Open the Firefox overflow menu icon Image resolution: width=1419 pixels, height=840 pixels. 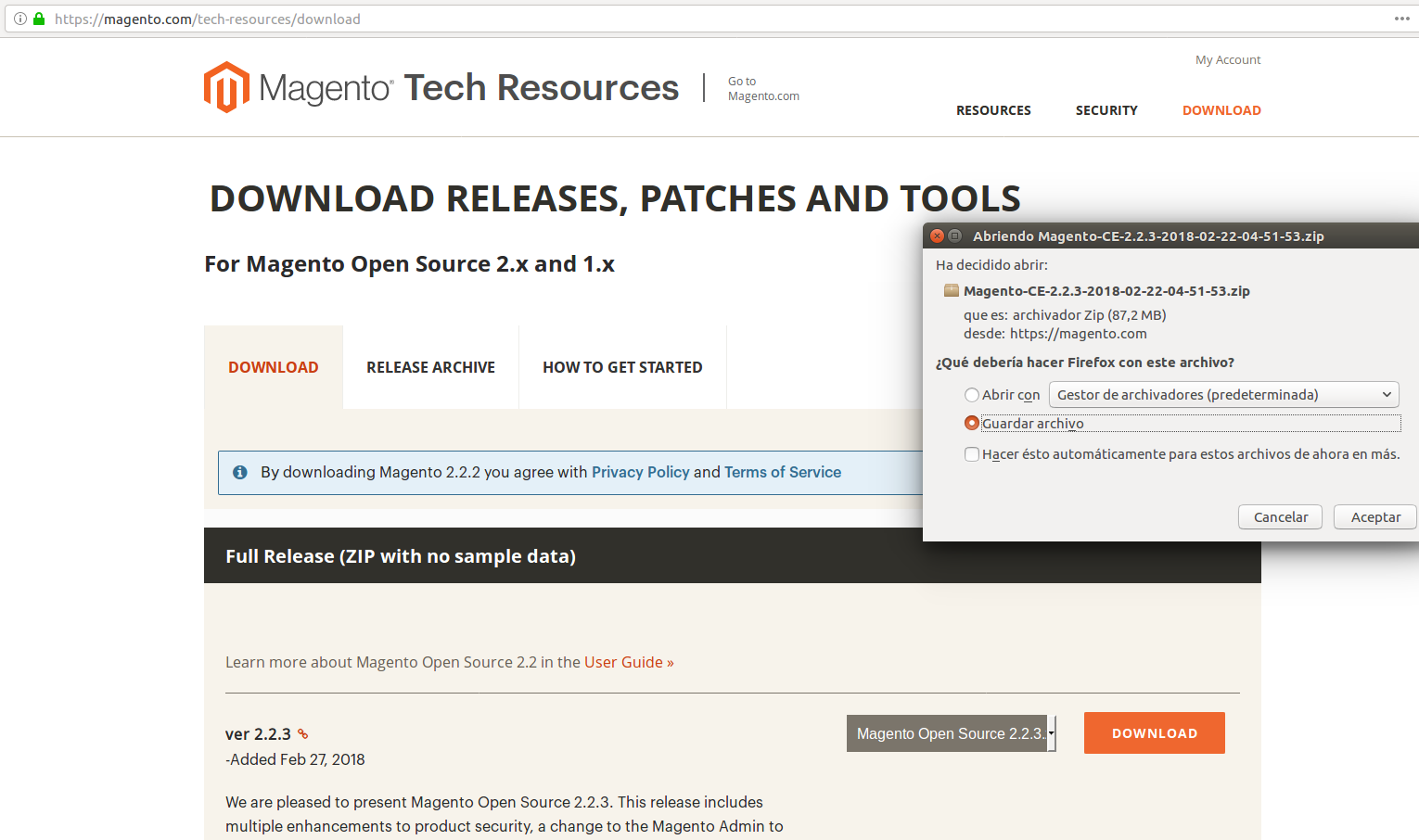click(x=1401, y=18)
